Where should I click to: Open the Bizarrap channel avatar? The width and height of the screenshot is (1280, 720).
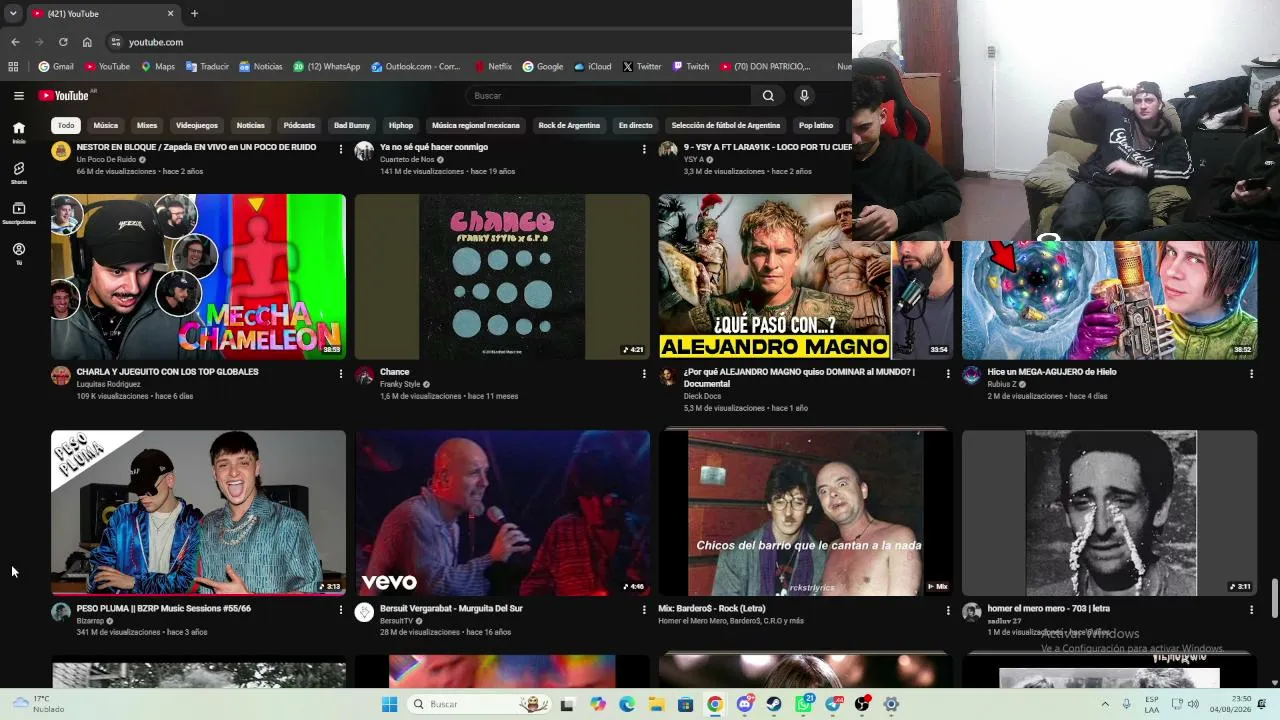tap(61, 612)
